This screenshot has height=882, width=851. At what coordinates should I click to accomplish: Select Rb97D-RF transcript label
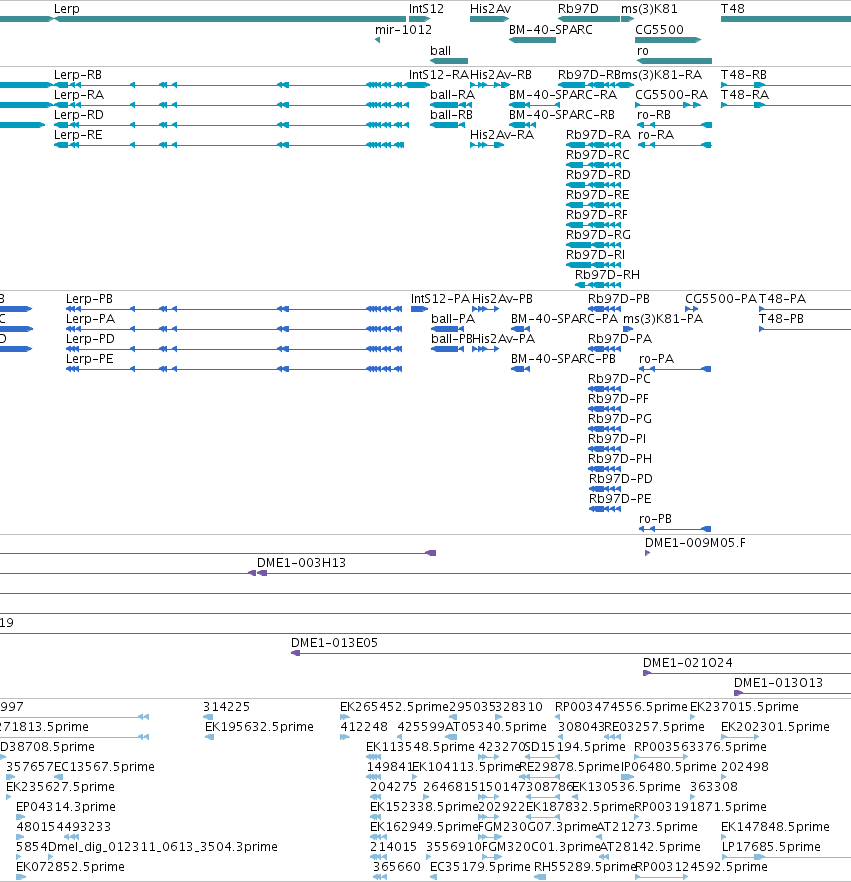pyautogui.click(x=596, y=214)
